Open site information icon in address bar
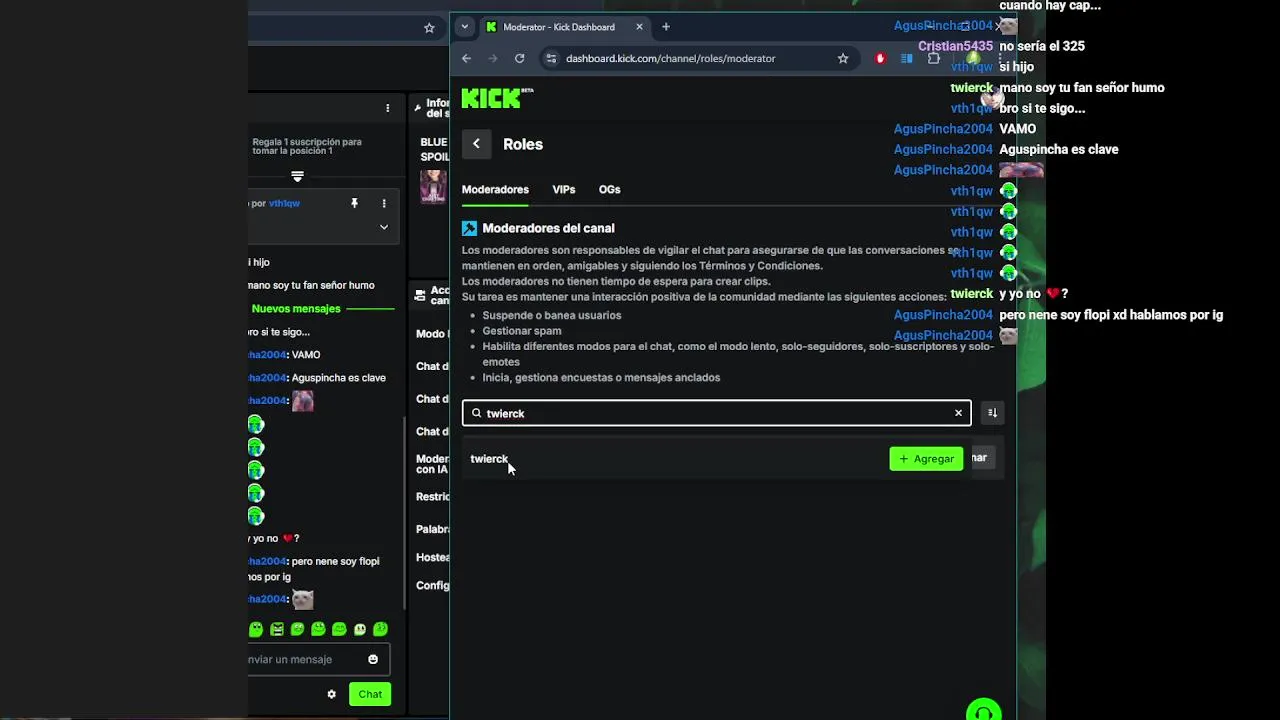Screen dimensions: 1280x720 coord(551,58)
